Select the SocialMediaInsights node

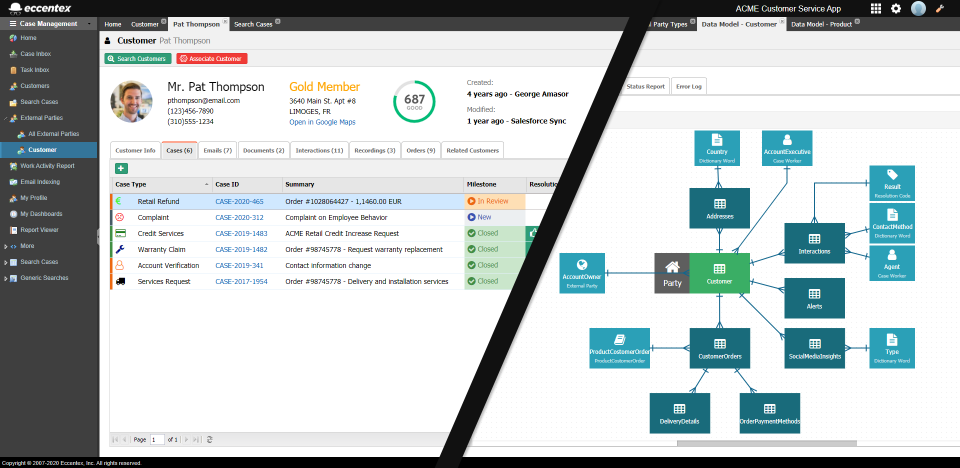coord(814,348)
